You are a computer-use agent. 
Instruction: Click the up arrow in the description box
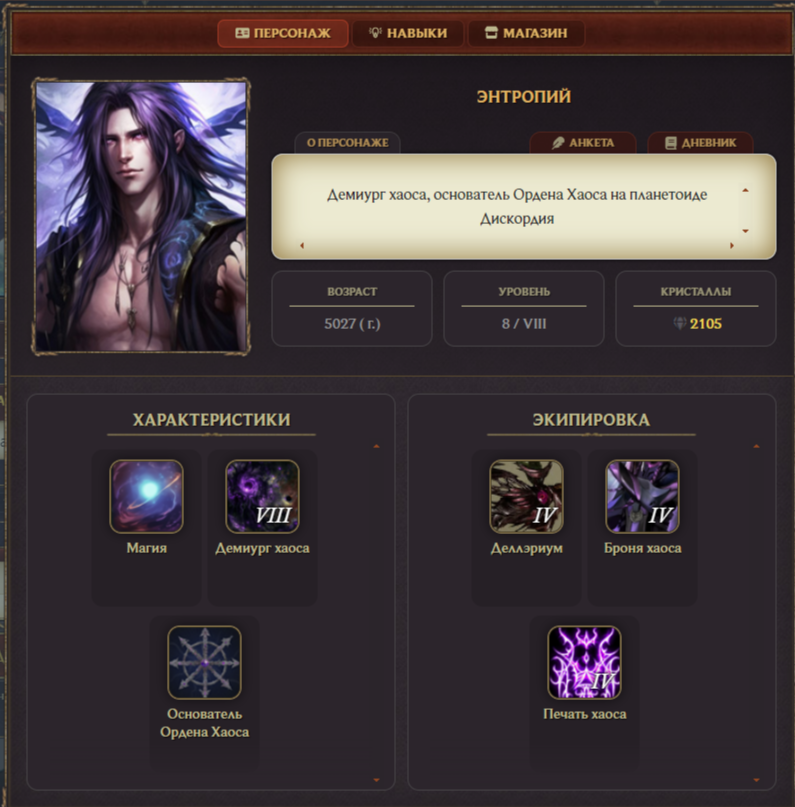(745, 190)
